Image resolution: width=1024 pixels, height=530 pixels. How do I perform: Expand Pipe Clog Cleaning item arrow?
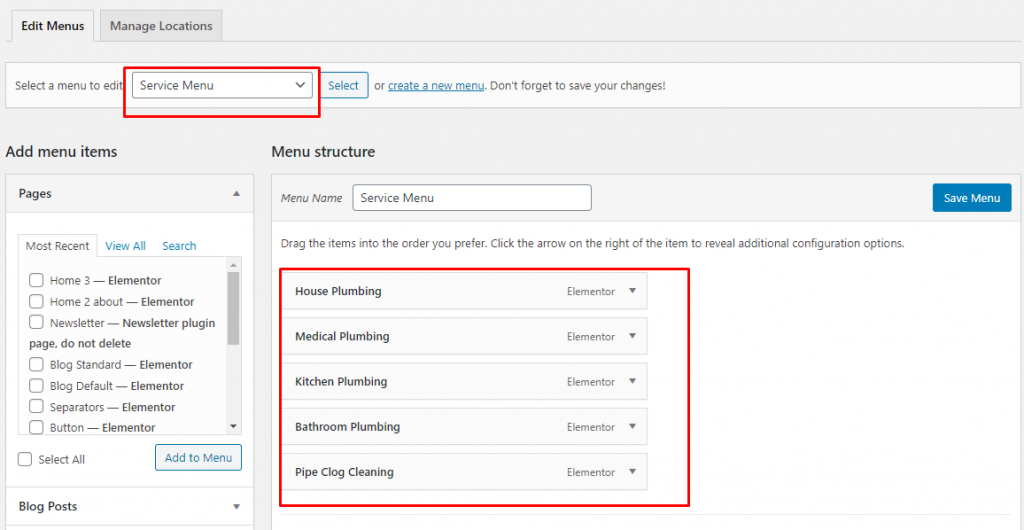[632, 471]
